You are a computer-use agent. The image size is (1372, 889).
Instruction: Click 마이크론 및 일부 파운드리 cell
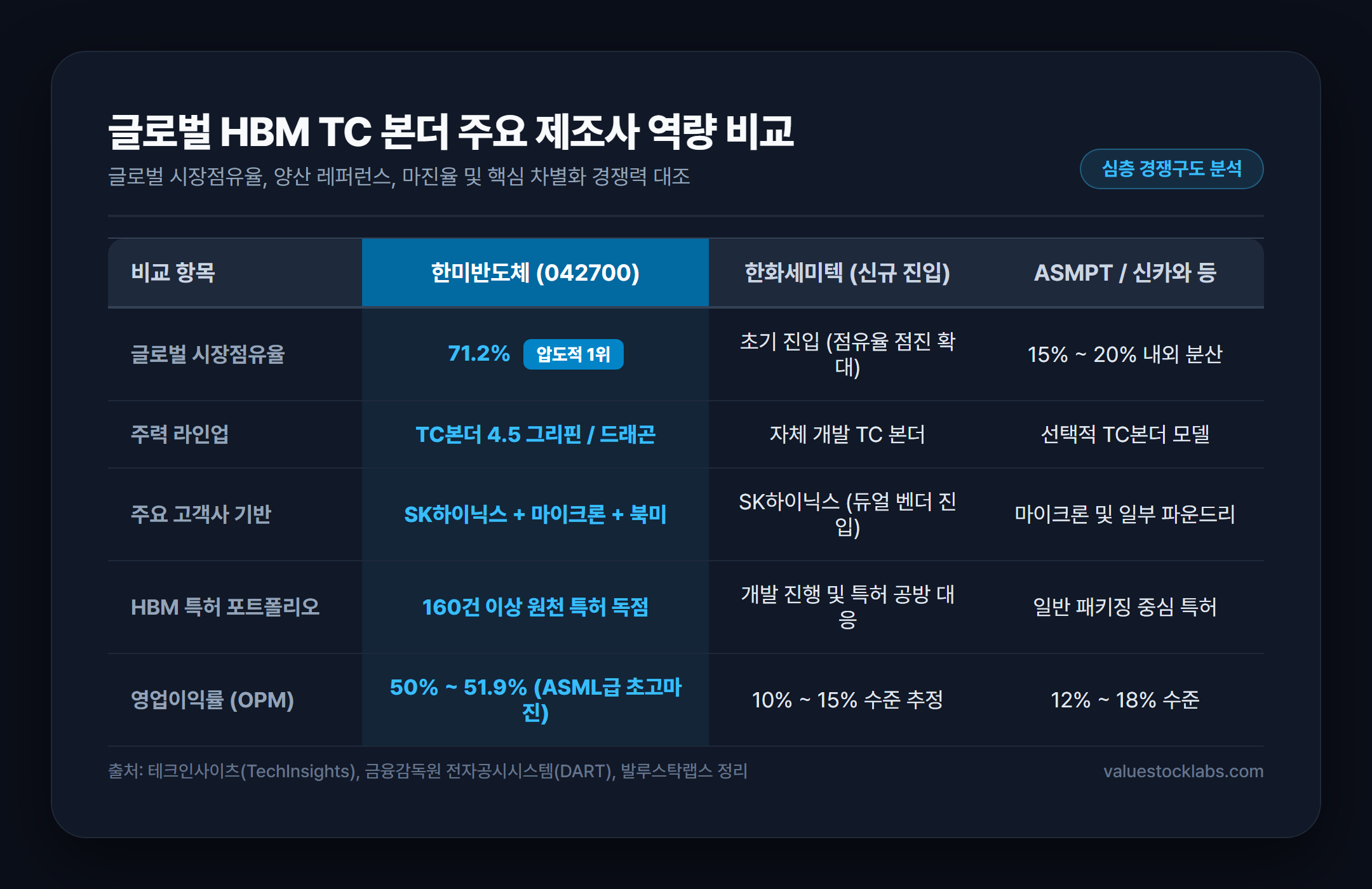1125,514
